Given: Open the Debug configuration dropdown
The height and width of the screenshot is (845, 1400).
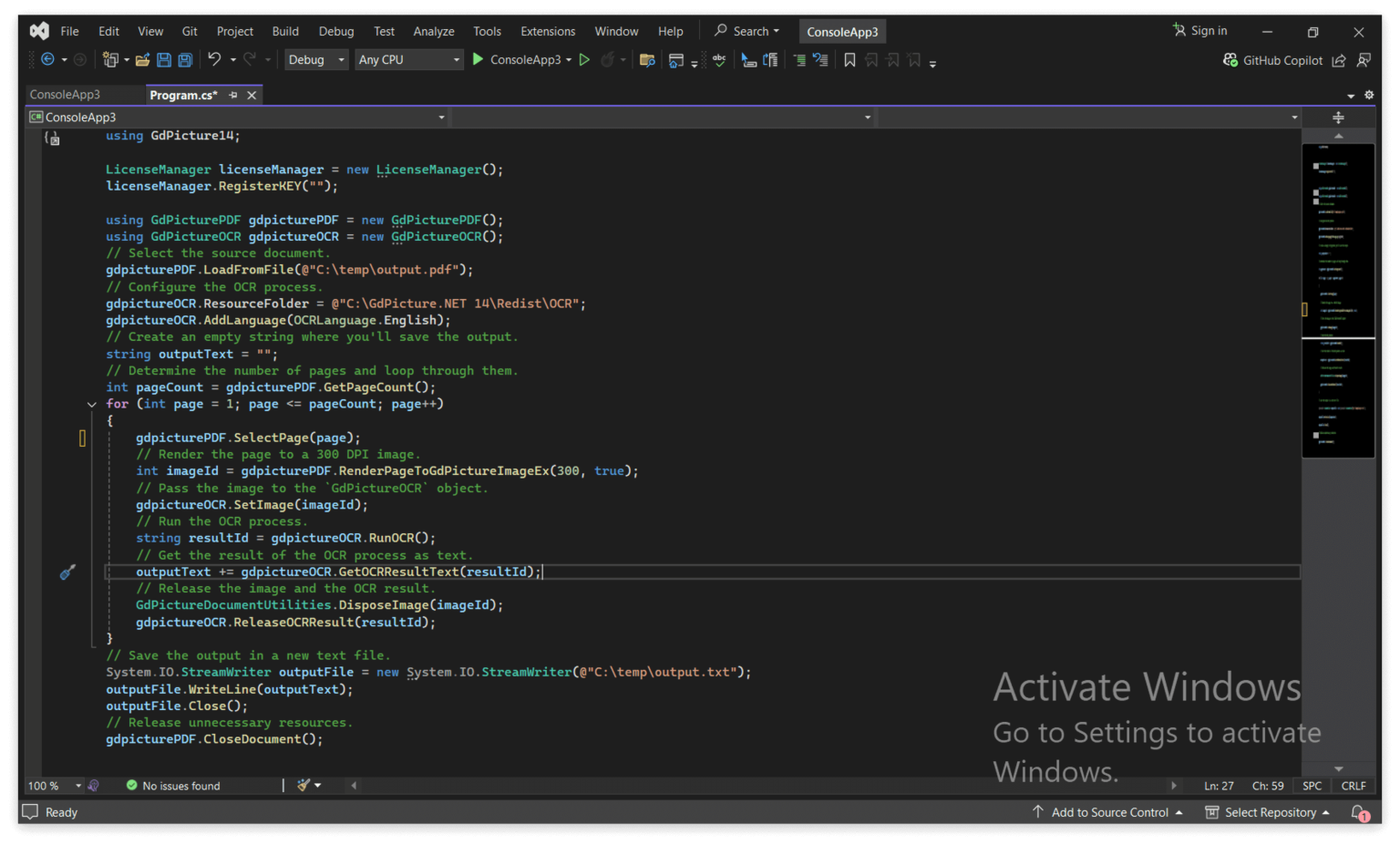Looking at the screenshot, I should click(316, 59).
